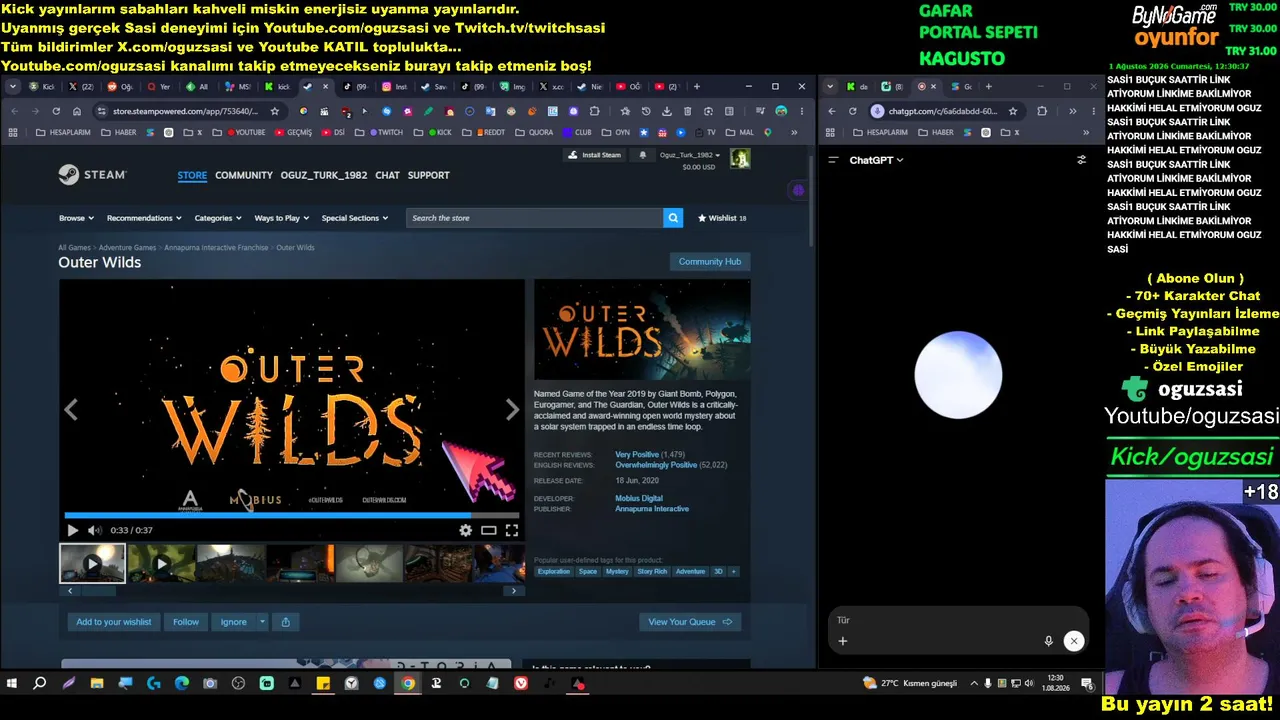Open a new tab in Steam browser window
Viewport: 1280px width, 720px height.
pyautogui.click(x=697, y=87)
